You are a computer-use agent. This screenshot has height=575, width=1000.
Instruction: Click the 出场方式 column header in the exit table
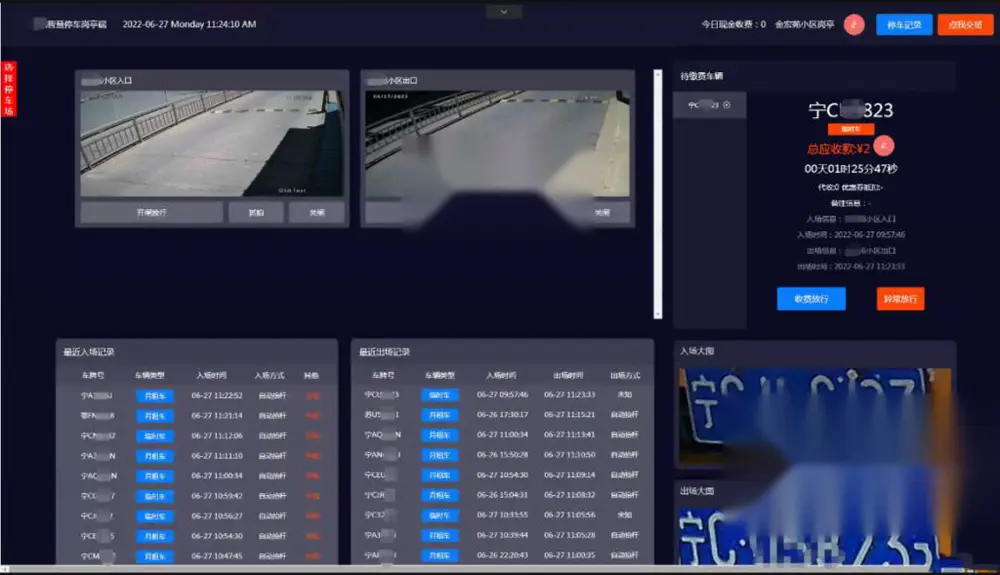(625, 375)
